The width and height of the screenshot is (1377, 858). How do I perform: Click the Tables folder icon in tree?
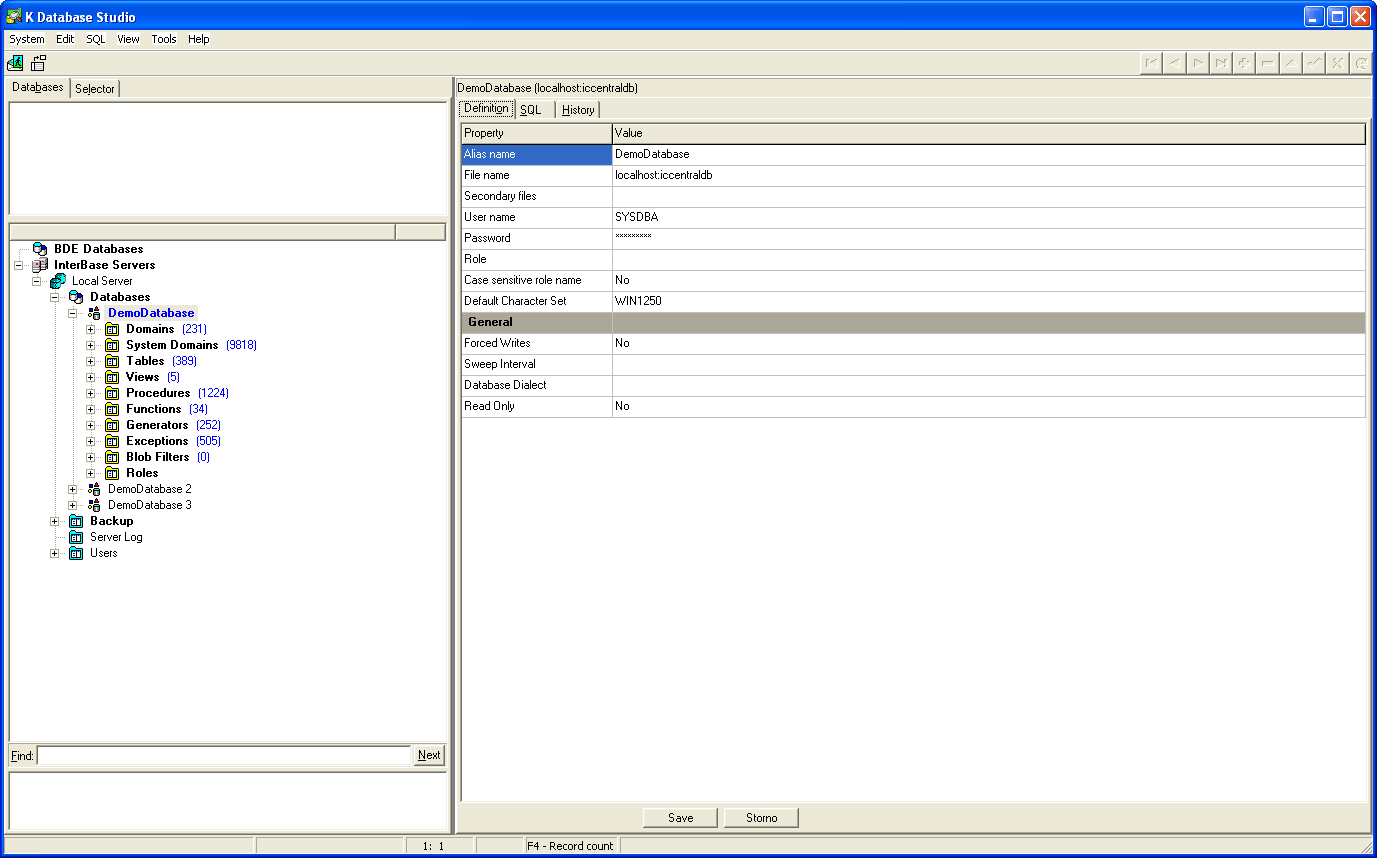(112, 361)
